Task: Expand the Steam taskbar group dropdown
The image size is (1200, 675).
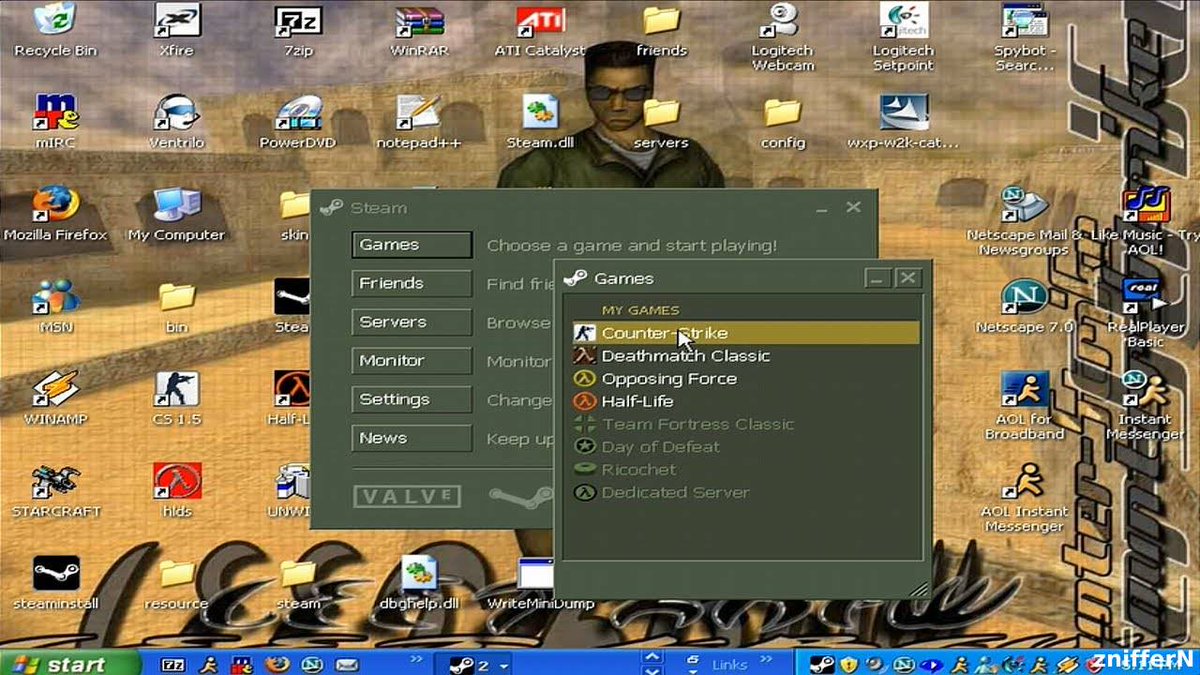Action: tap(504, 665)
